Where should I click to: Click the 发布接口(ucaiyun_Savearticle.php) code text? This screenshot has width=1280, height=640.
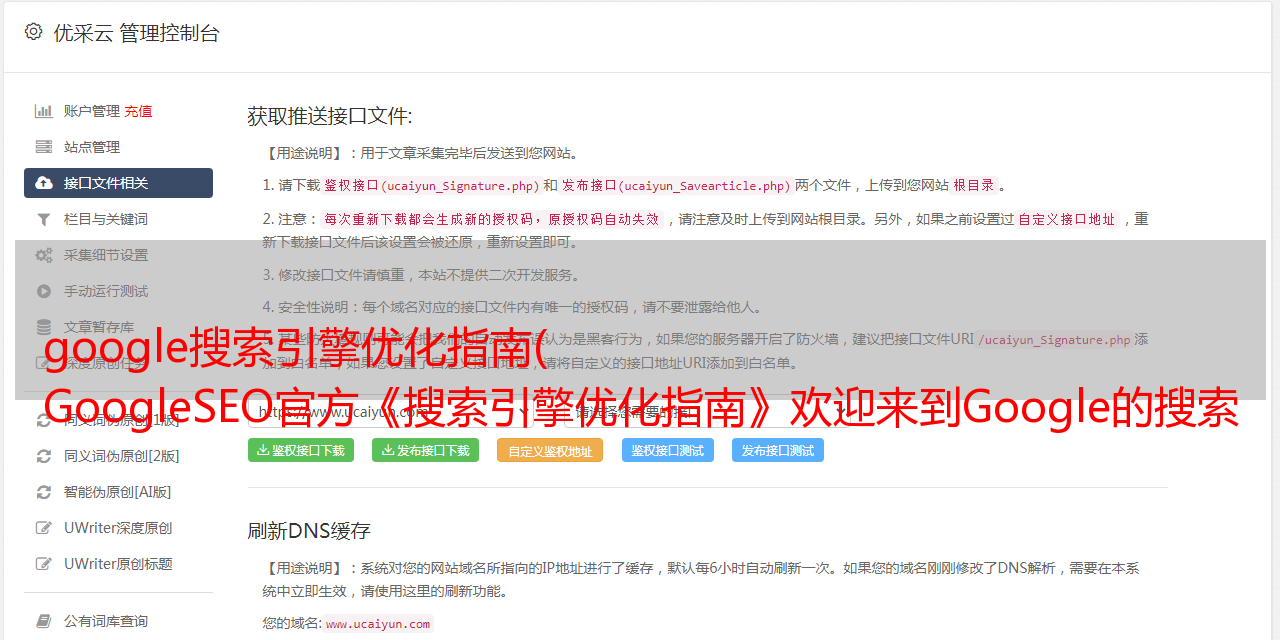pyautogui.click(x=676, y=185)
